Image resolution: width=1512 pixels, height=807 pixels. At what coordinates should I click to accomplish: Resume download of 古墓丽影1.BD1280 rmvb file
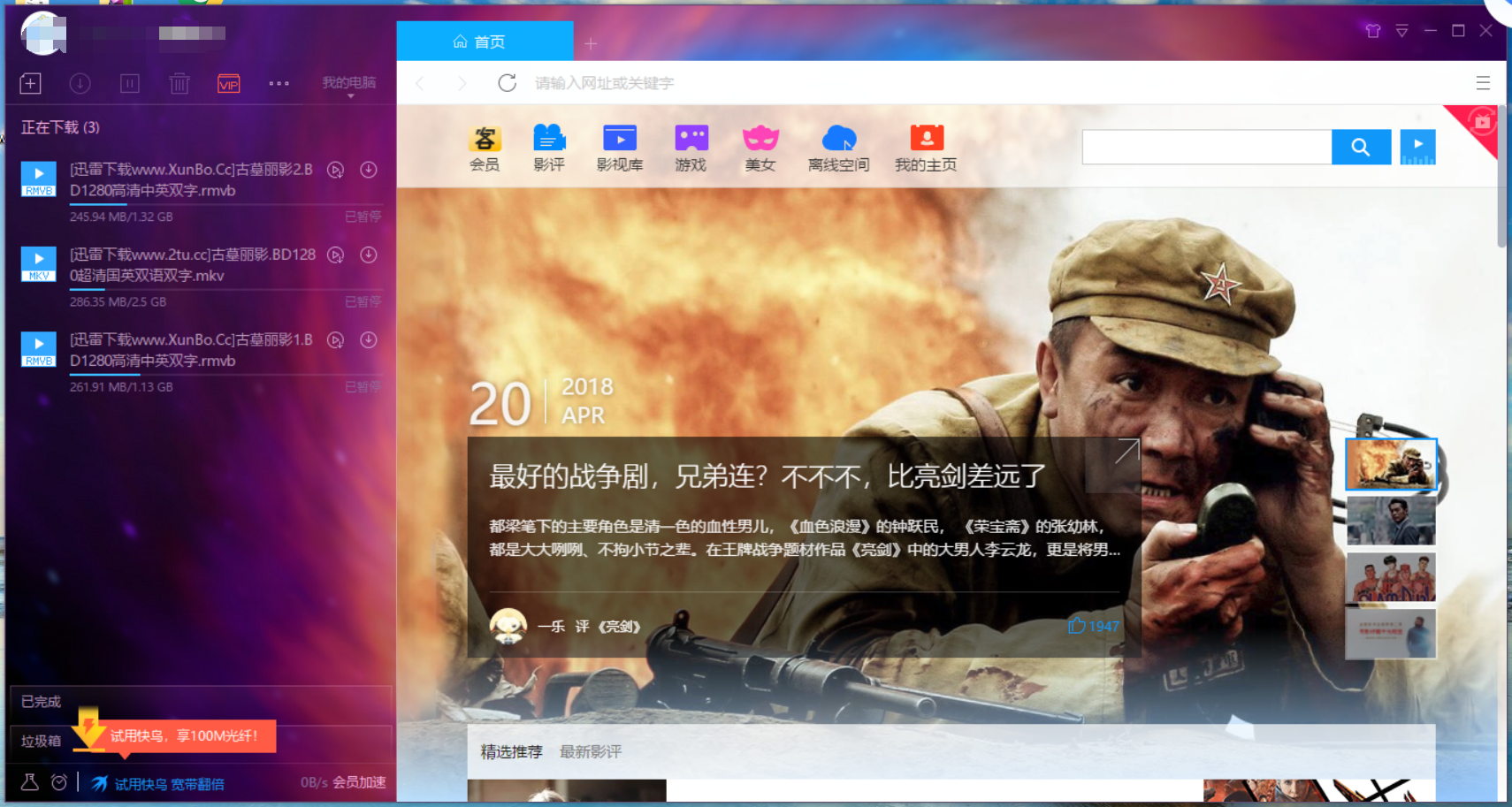(369, 340)
